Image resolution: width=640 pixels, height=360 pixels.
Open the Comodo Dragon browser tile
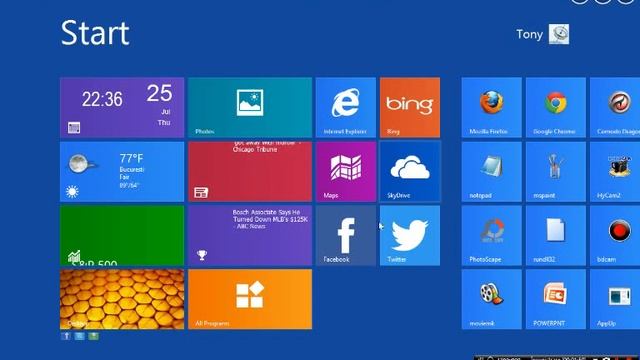click(x=615, y=107)
